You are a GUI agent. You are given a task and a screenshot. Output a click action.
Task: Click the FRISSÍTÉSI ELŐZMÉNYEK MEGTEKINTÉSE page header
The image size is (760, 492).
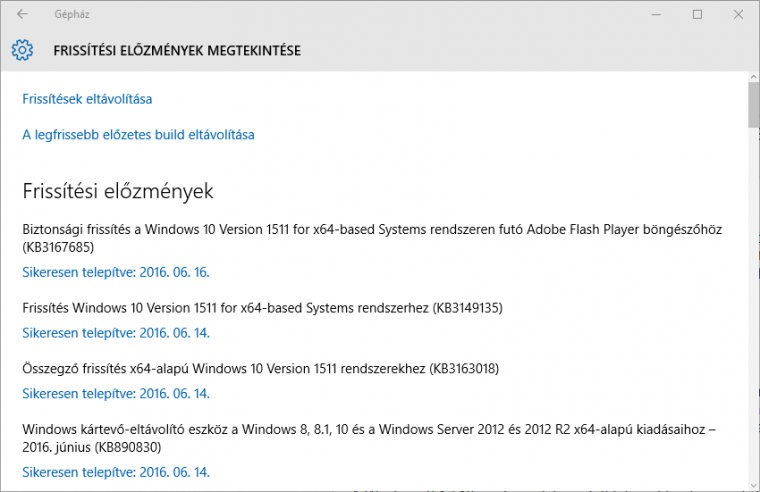point(177,50)
